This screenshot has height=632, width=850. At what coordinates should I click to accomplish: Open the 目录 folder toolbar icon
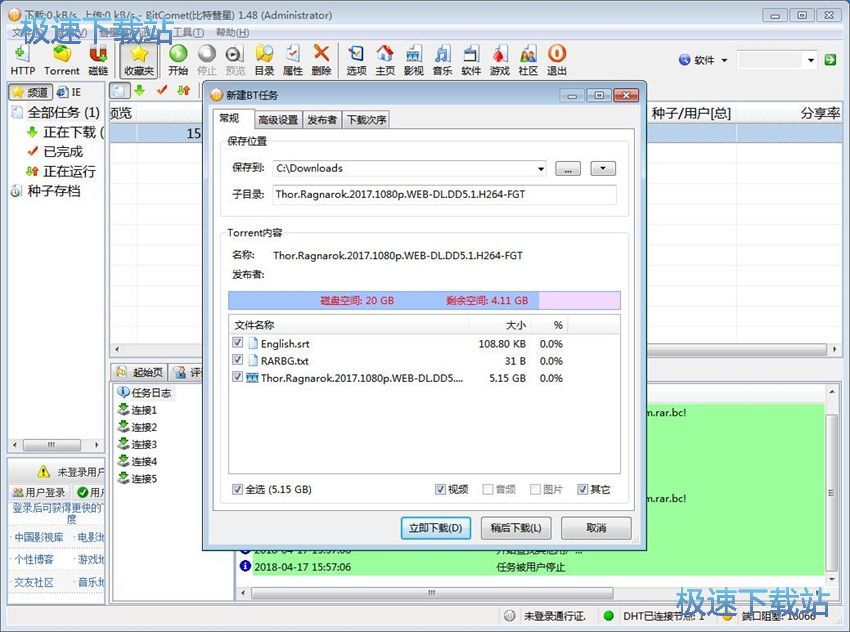click(264, 60)
